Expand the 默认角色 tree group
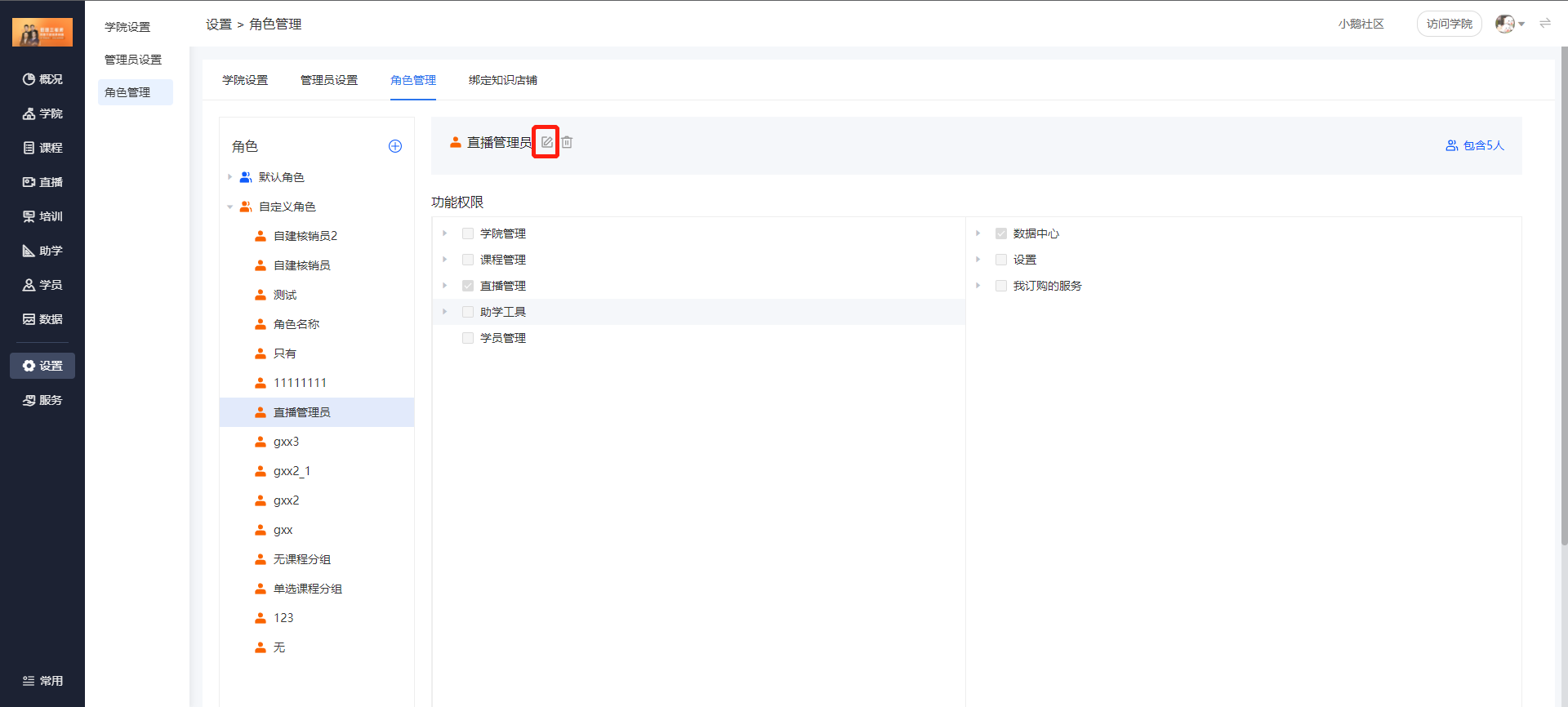The width and height of the screenshot is (1568, 707). tap(230, 177)
